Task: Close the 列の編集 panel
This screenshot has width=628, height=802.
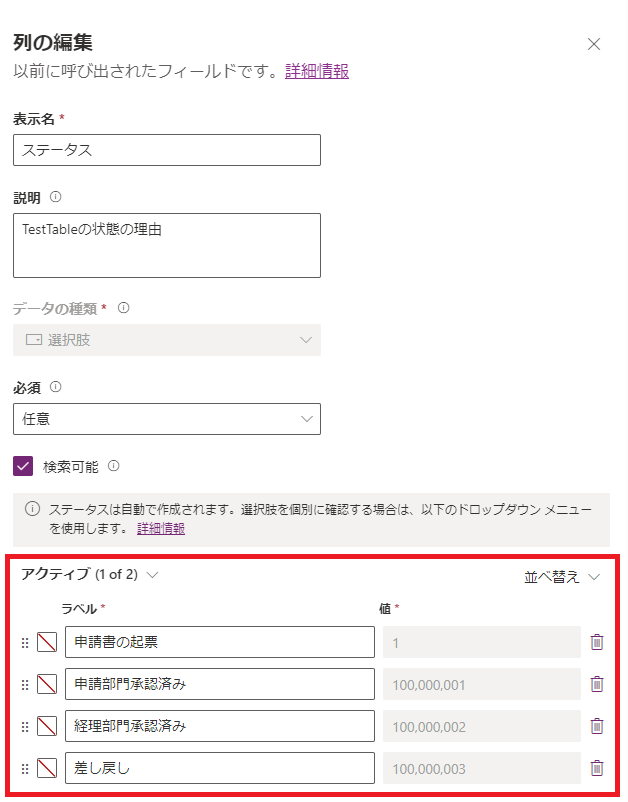Action: pos(593,44)
